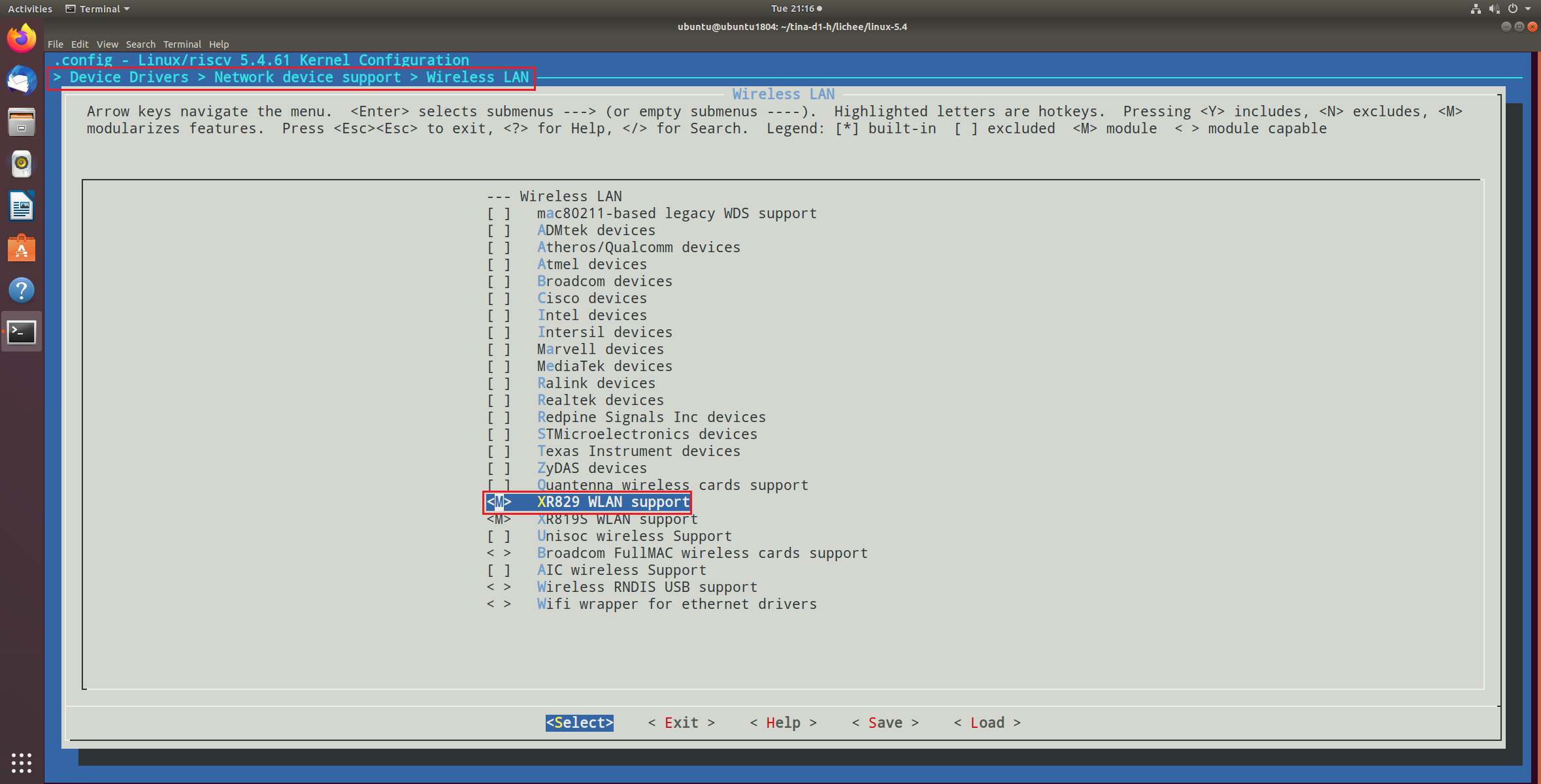Select Marvell devices entry
Viewport: 1541px width, 784px height.
click(x=601, y=350)
